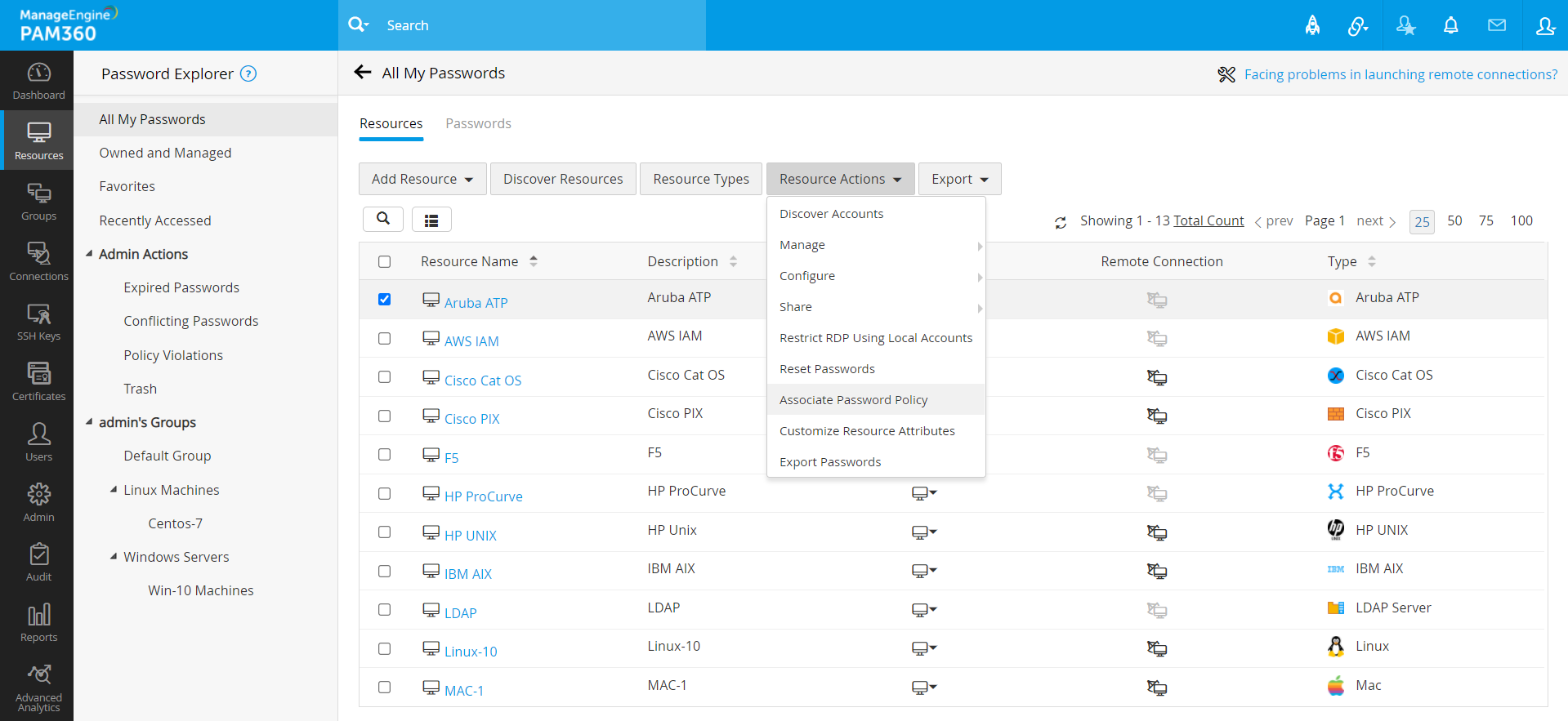1568x721 pixels.
Task: Choose Associate Password Policy from menu
Action: tap(853, 400)
